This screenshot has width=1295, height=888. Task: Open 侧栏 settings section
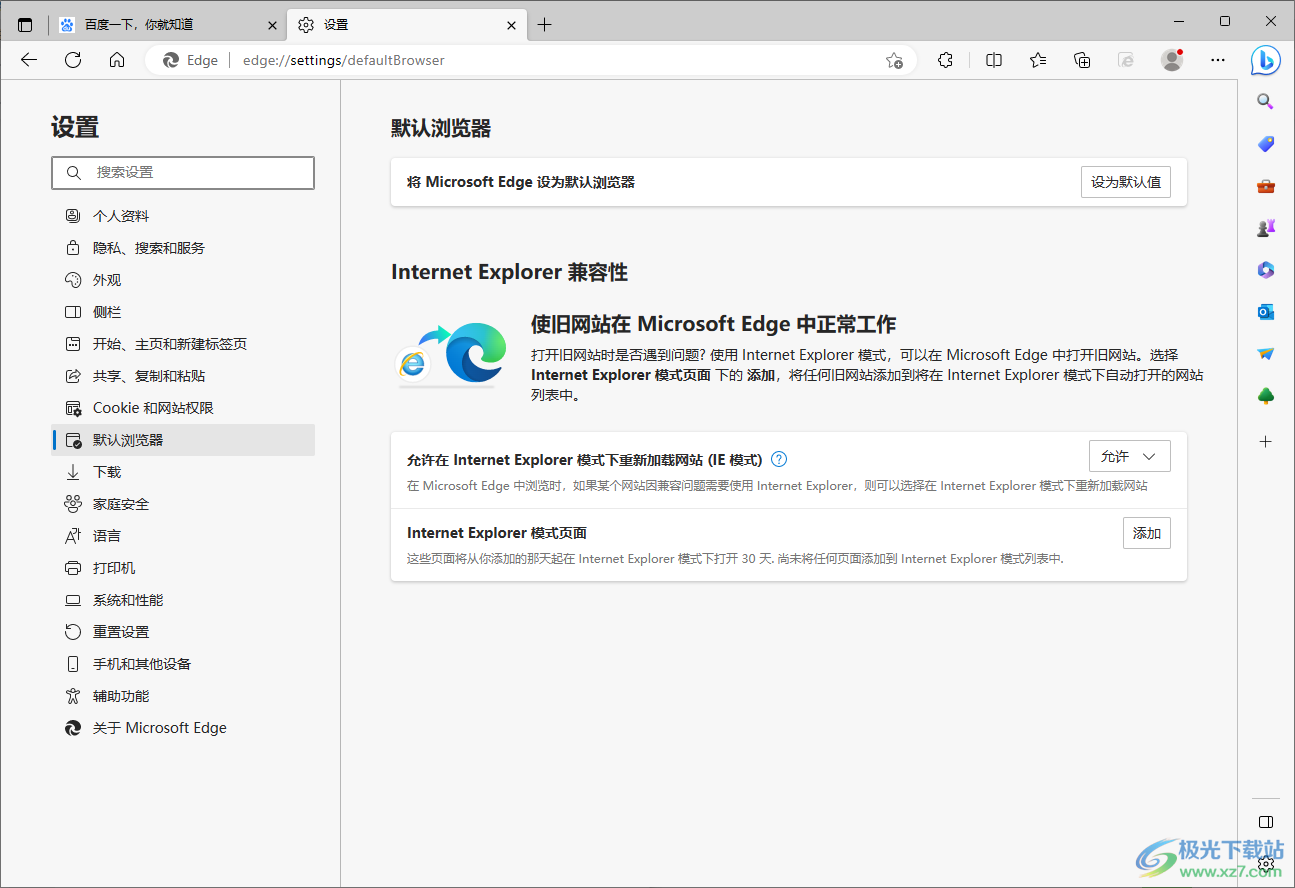click(183, 312)
